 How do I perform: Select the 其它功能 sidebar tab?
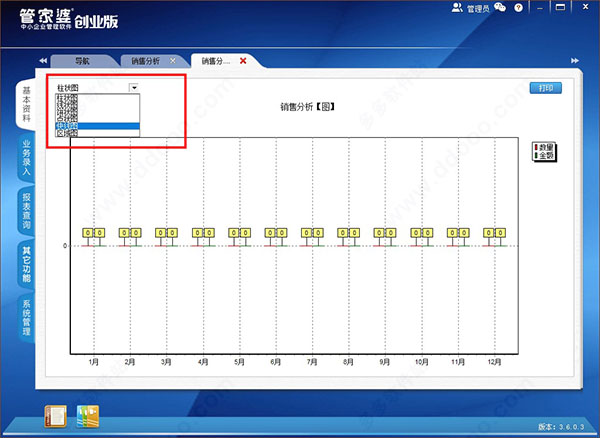26,264
